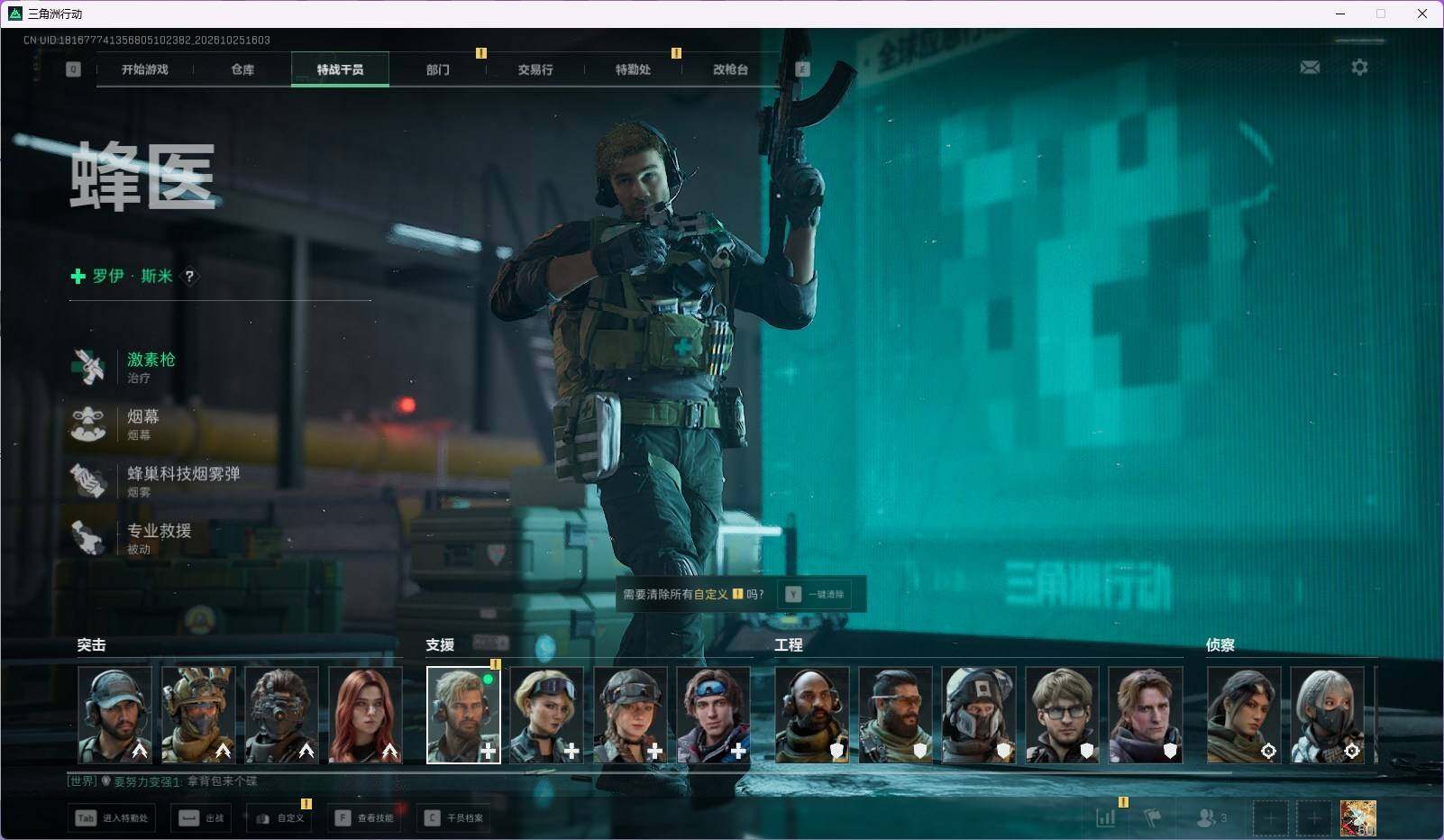Open the 部门 tab
Screen dimensions: 1444x840
[x=438, y=69]
